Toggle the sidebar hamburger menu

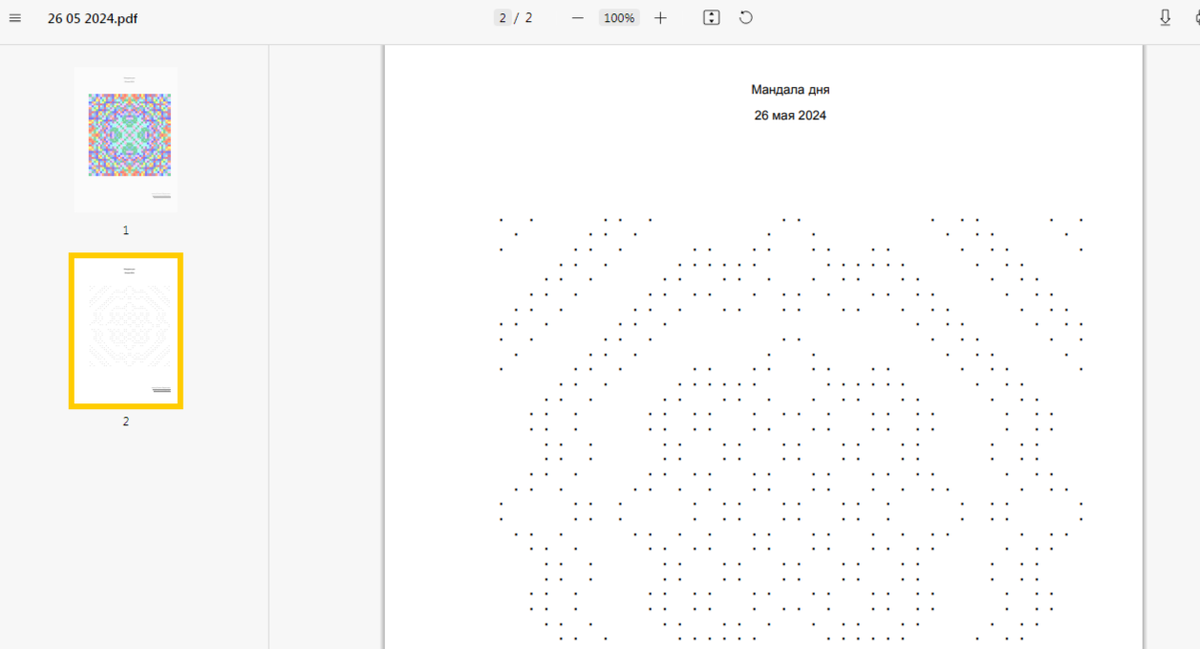(15, 18)
